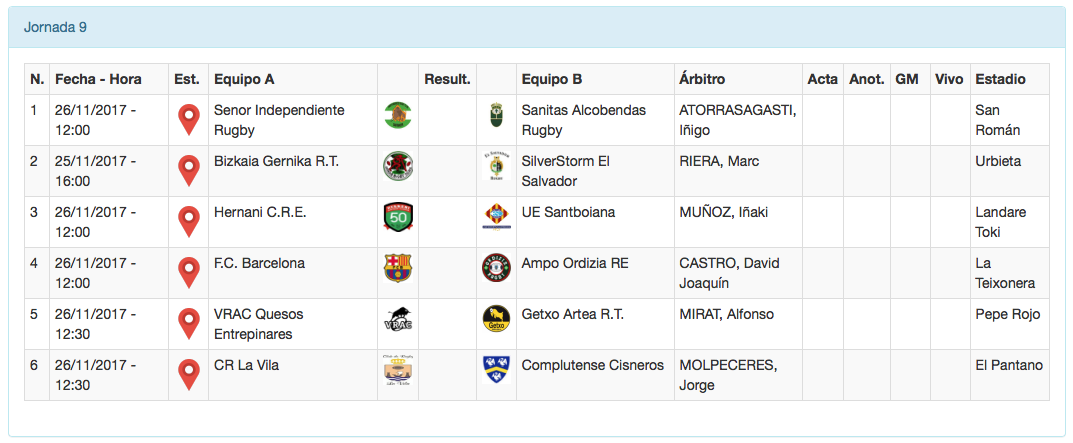This screenshot has width=1073, height=443.
Task: Click the UE Santboiana team name
Action: [x=569, y=212]
